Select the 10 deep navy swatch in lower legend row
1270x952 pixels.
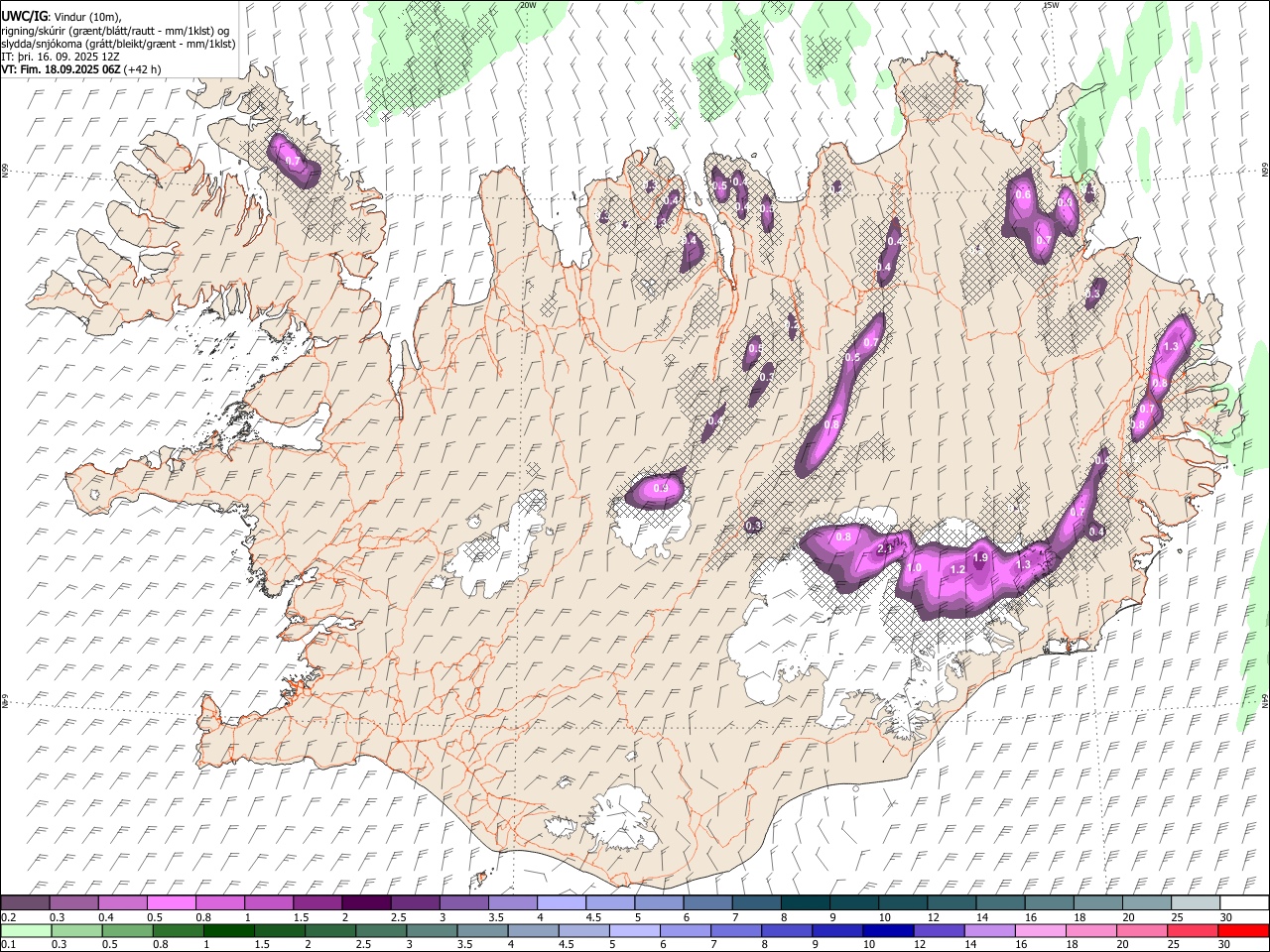[888, 931]
